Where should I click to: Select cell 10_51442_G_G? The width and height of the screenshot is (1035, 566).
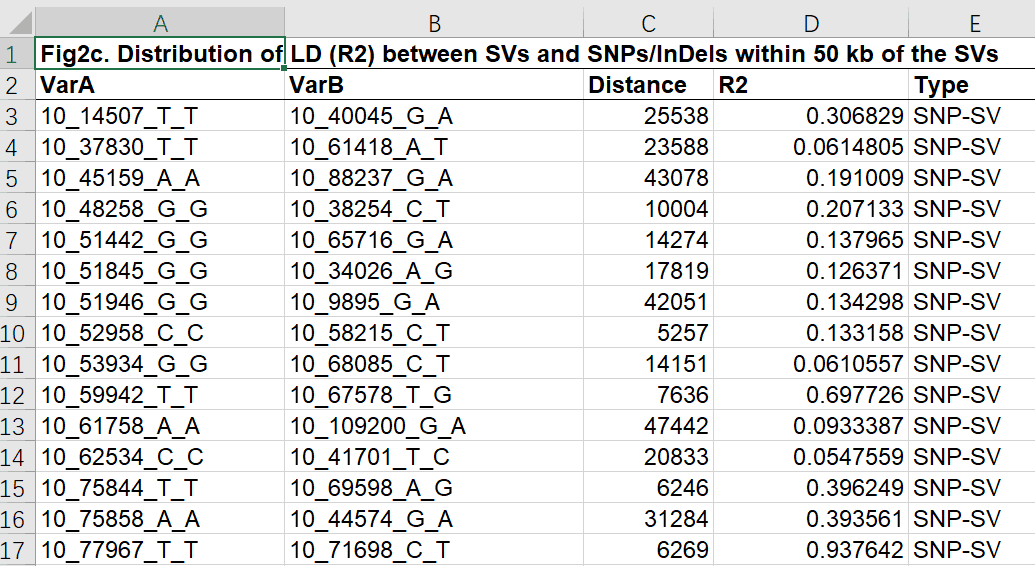coord(160,240)
